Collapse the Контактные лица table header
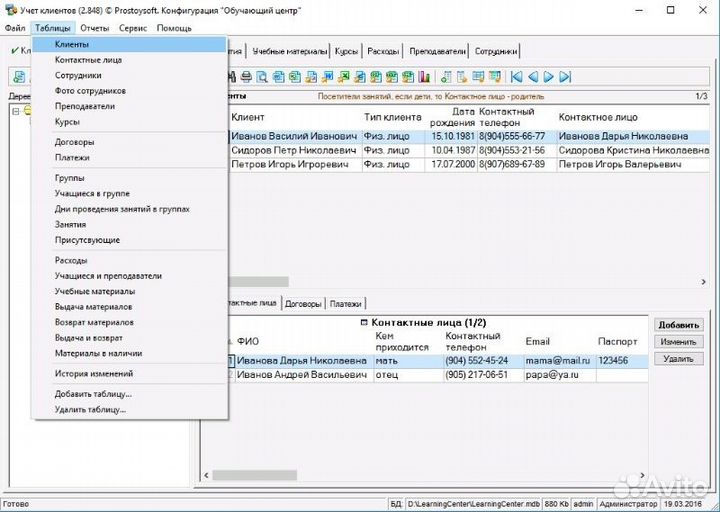Image resolution: width=720 pixels, height=512 pixels. pos(363,323)
